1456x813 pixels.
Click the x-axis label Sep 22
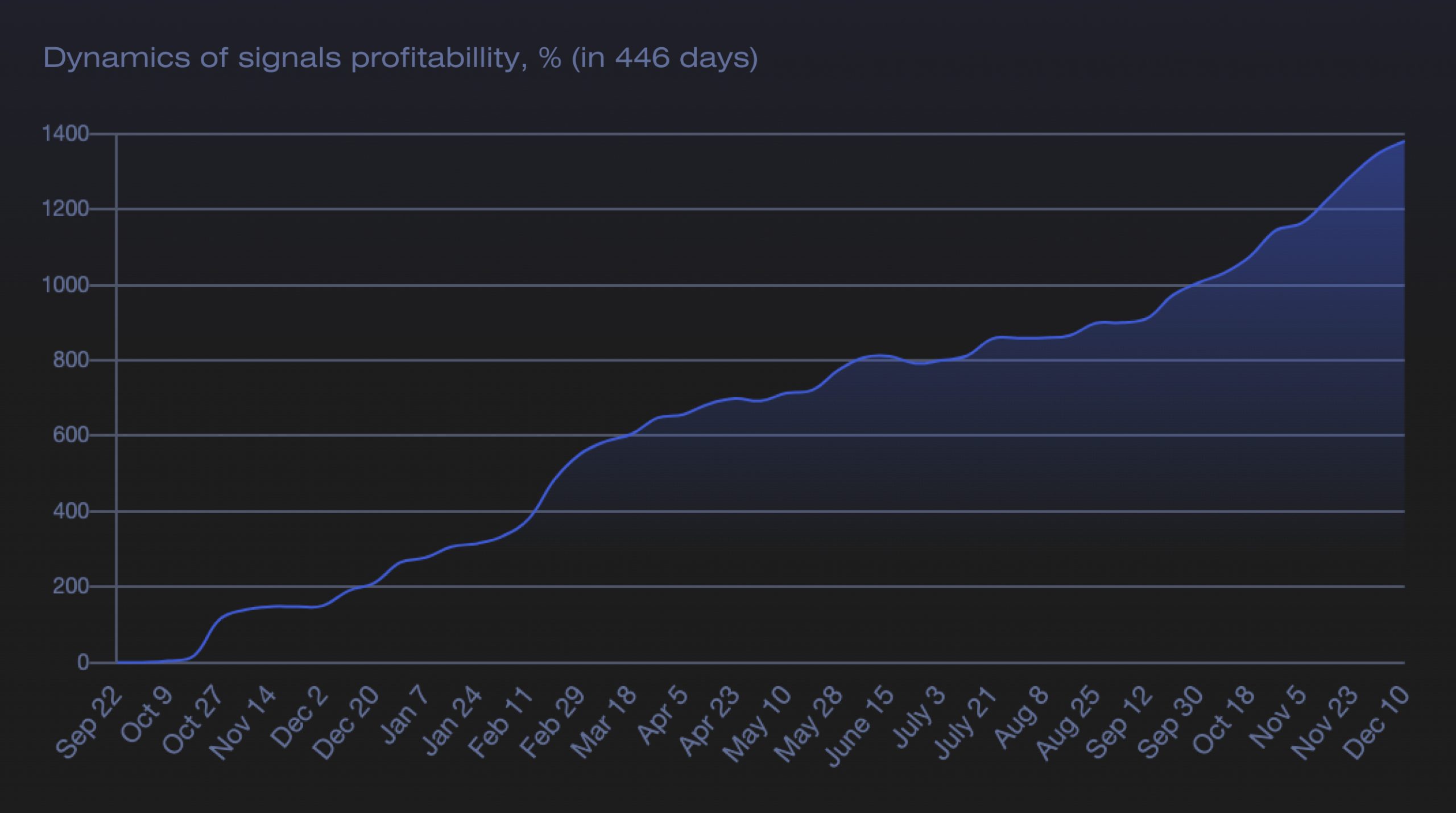coord(89,722)
